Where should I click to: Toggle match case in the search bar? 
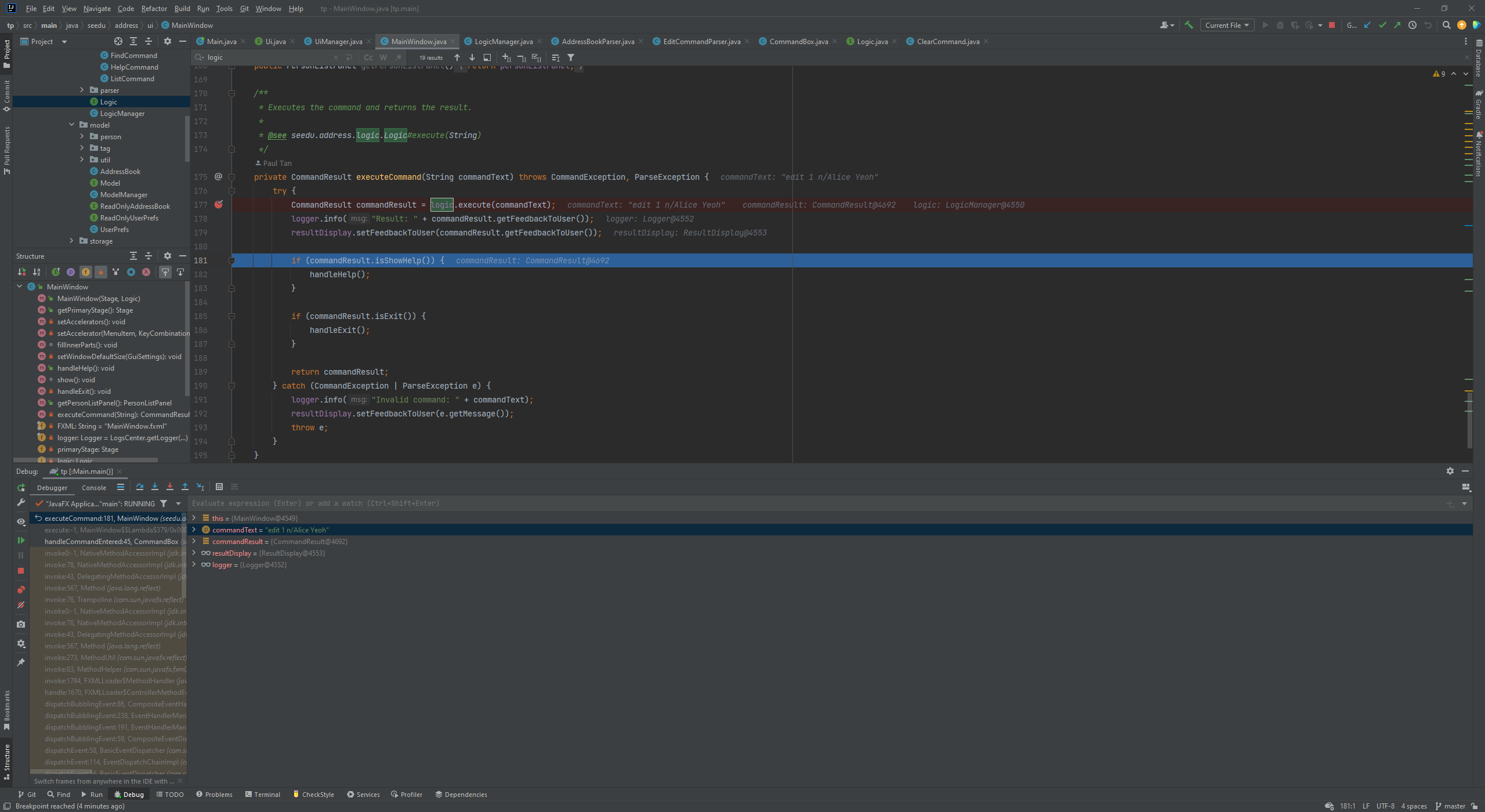click(x=368, y=57)
